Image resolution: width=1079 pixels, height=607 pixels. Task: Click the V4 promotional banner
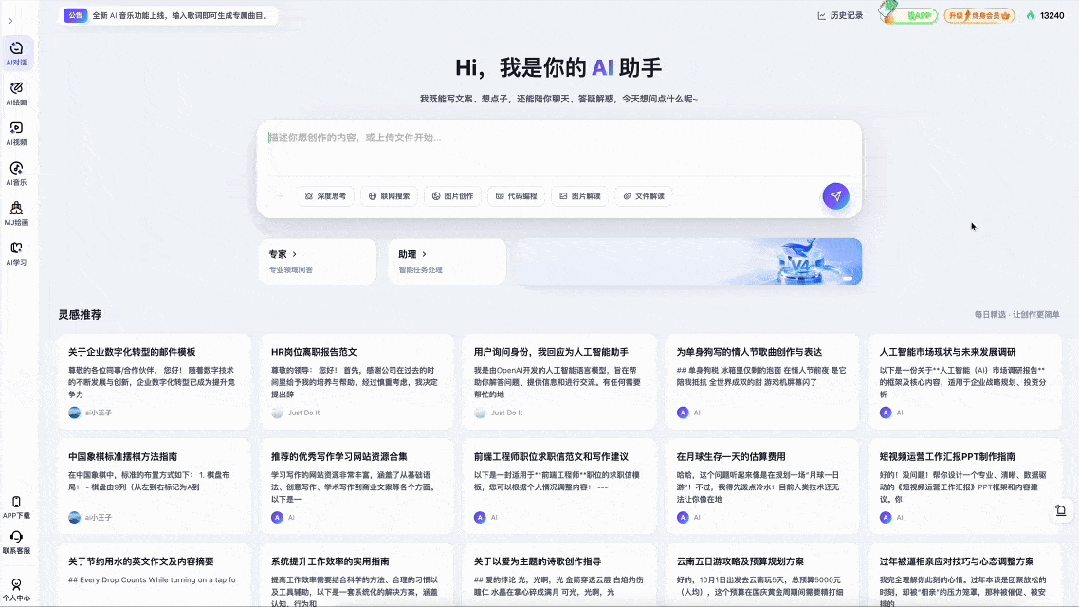pos(689,262)
